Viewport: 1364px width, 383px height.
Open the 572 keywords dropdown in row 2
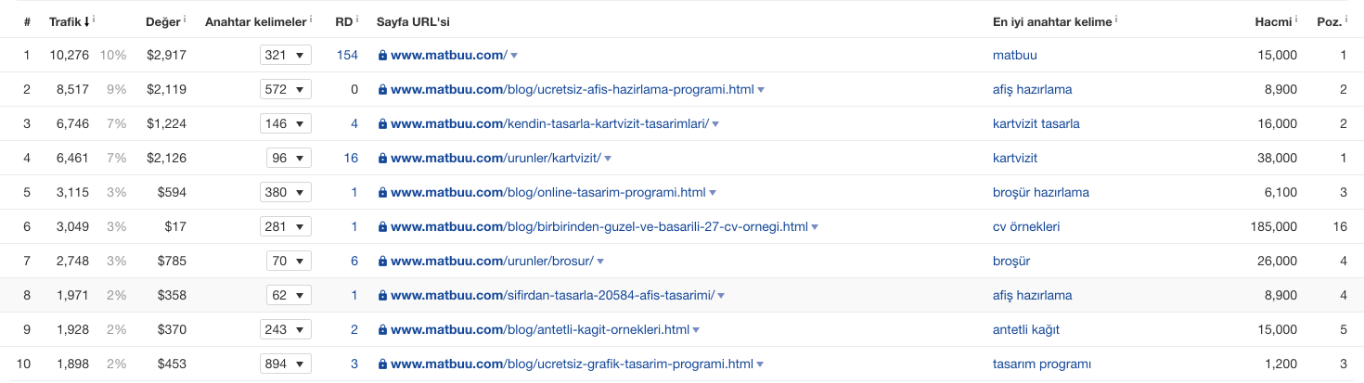click(285, 89)
